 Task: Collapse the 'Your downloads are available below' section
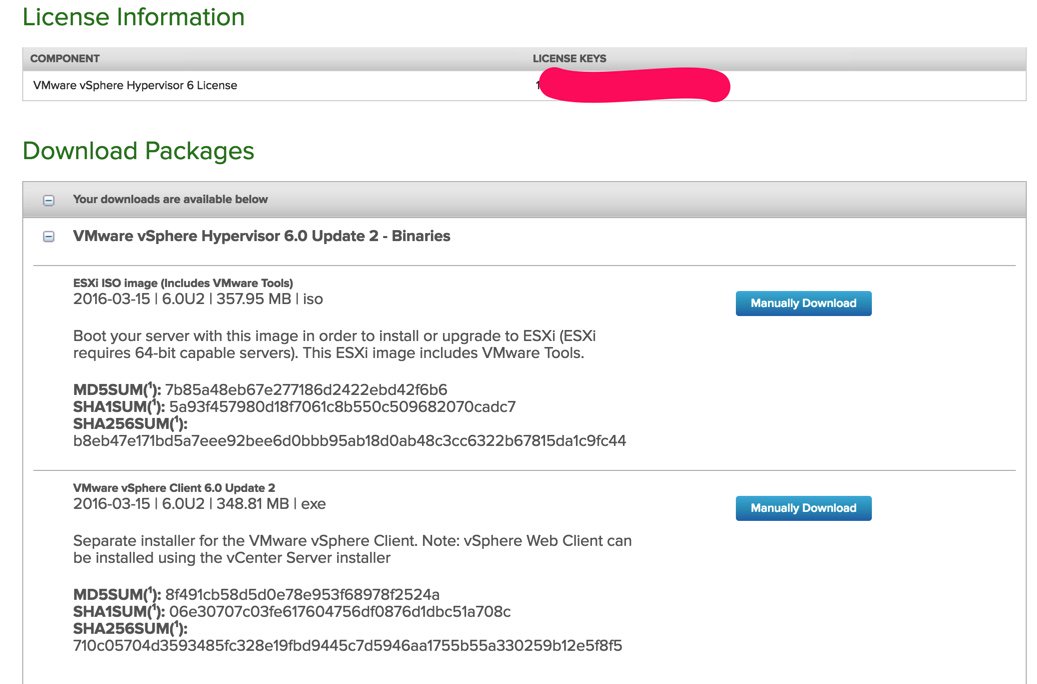[48, 200]
